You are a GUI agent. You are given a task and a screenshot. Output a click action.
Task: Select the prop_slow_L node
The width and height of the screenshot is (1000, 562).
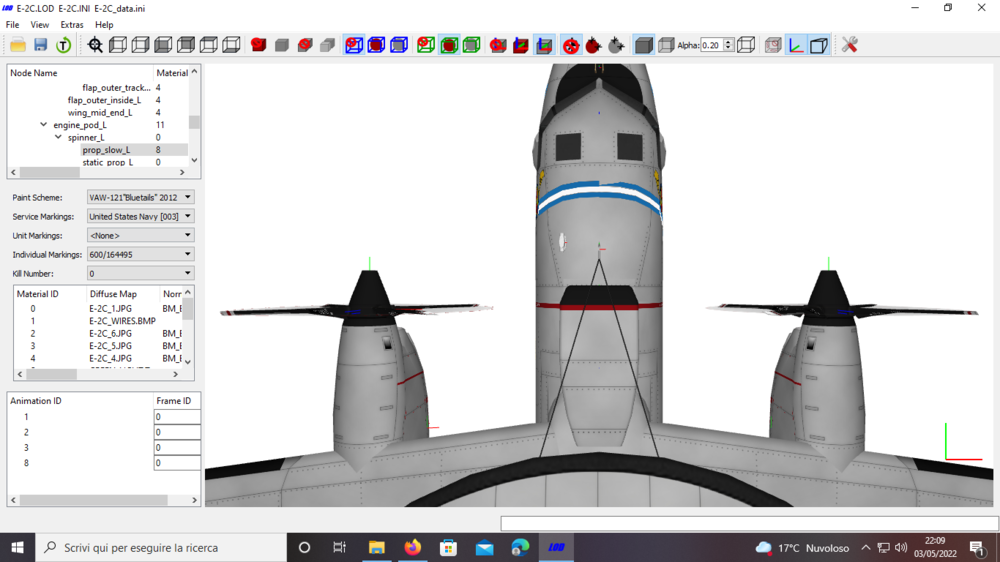106,150
